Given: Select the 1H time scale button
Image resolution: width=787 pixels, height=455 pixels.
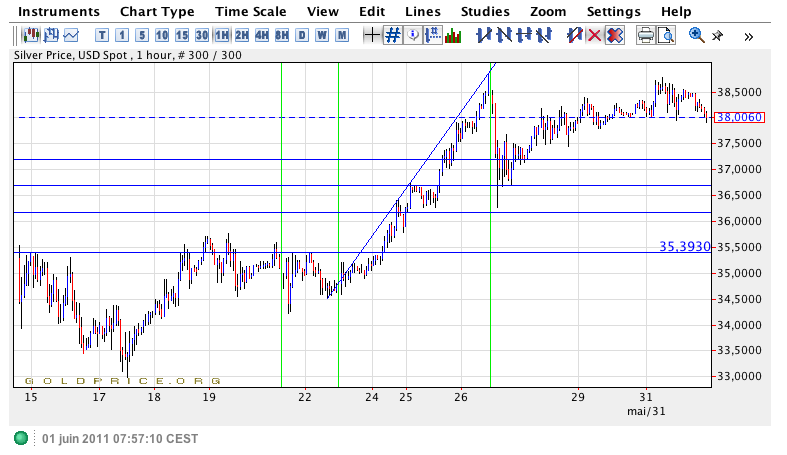Looking at the screenshot, I should tap(222, 35).
